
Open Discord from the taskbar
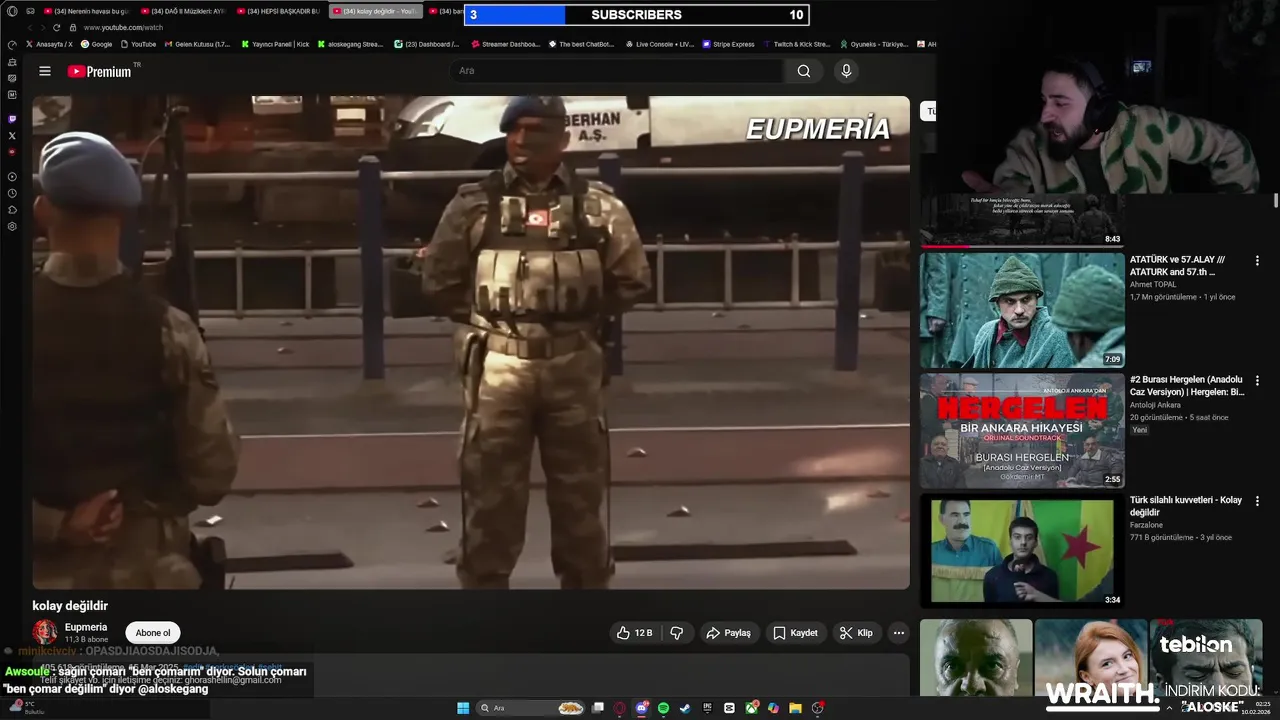point(642,708)
